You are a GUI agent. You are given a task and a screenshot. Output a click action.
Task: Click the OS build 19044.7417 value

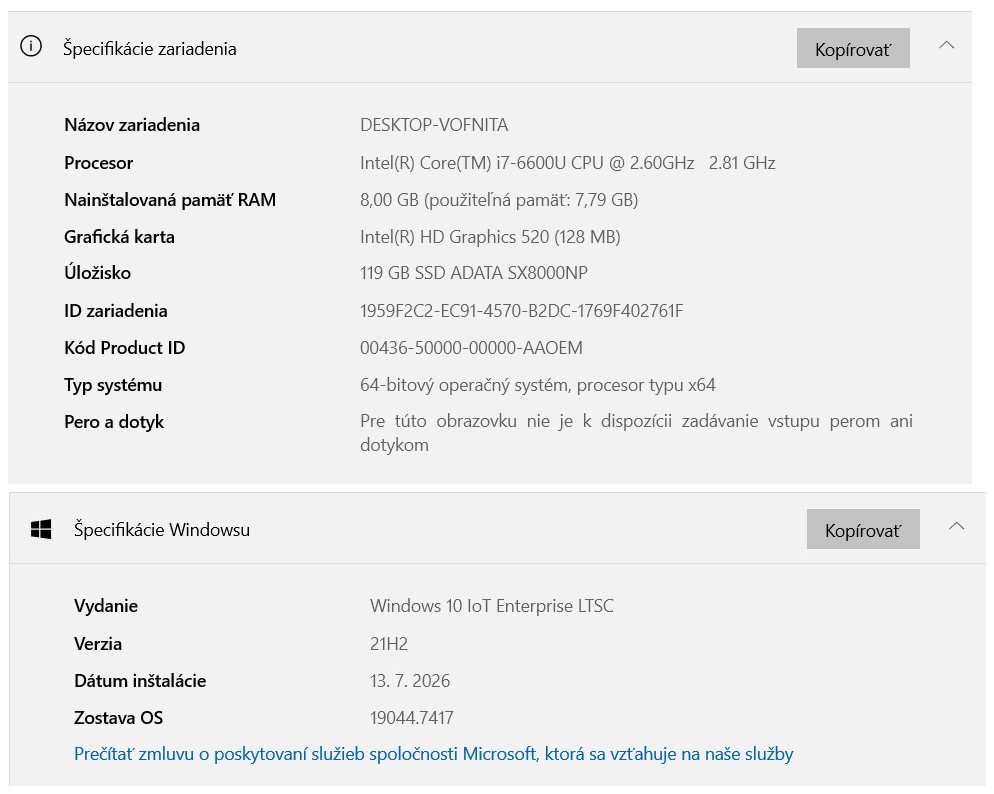(x=412, y=718)
